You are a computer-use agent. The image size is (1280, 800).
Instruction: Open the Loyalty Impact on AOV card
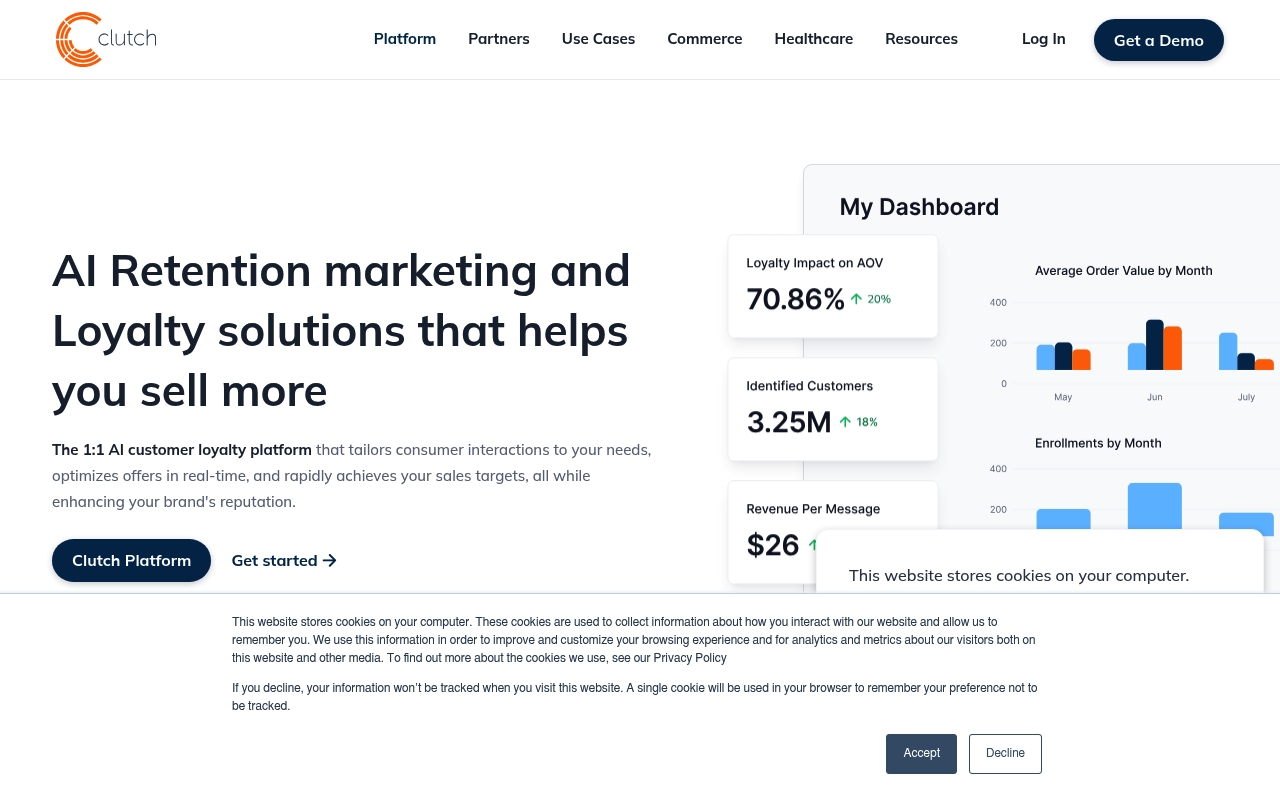coord(833,287)
